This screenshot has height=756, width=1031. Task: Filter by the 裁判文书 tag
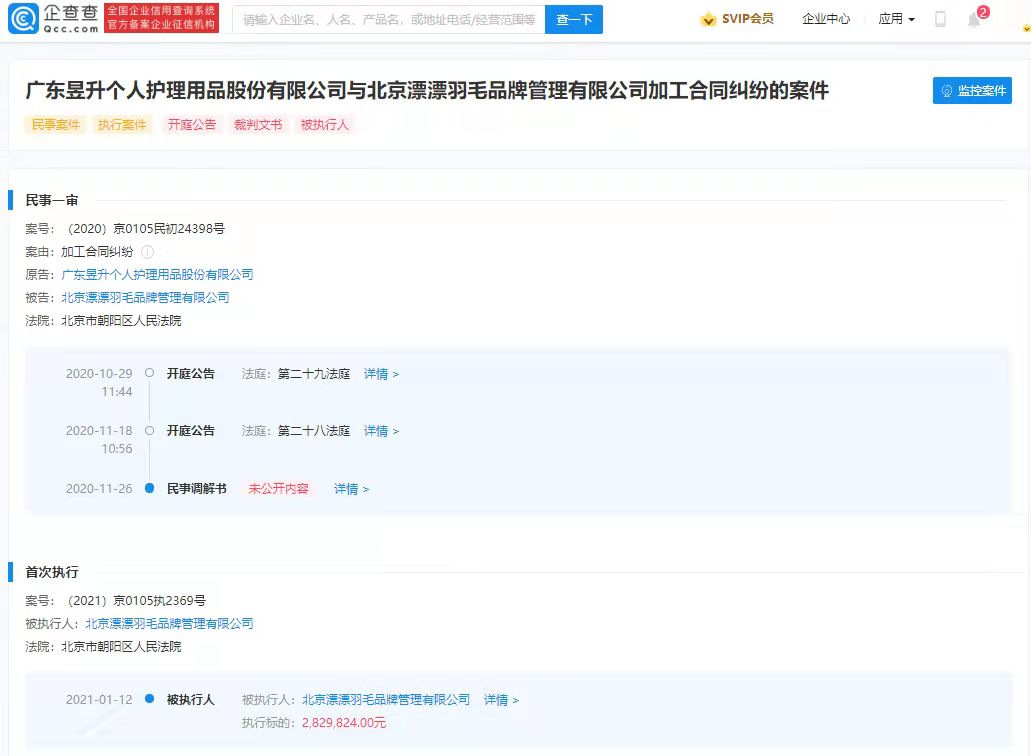(258, 124)
